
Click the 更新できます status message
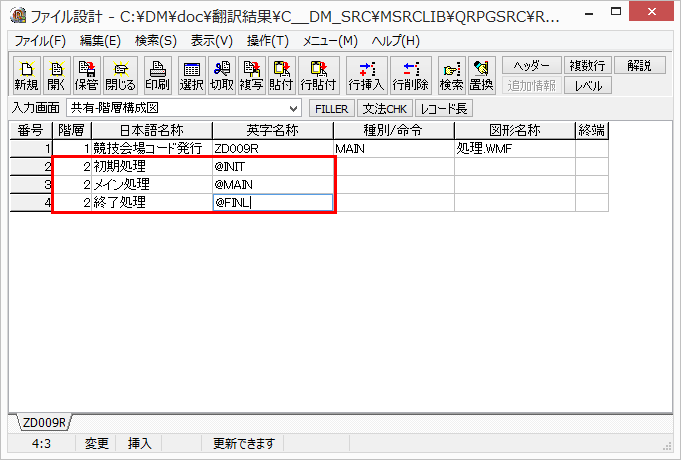coord(244,443)
